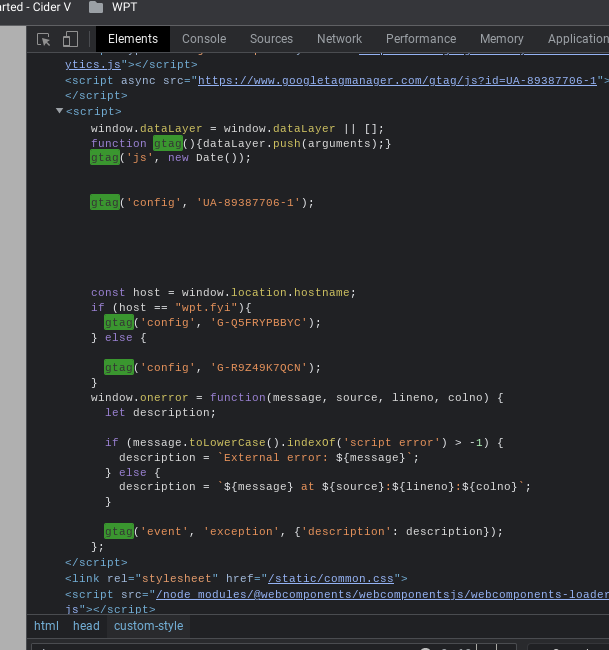Click the '} else {' line after G-Q5FRYPBBYC
The height and width of the screenshot is (650, 609).
click(x=119, y=337)
